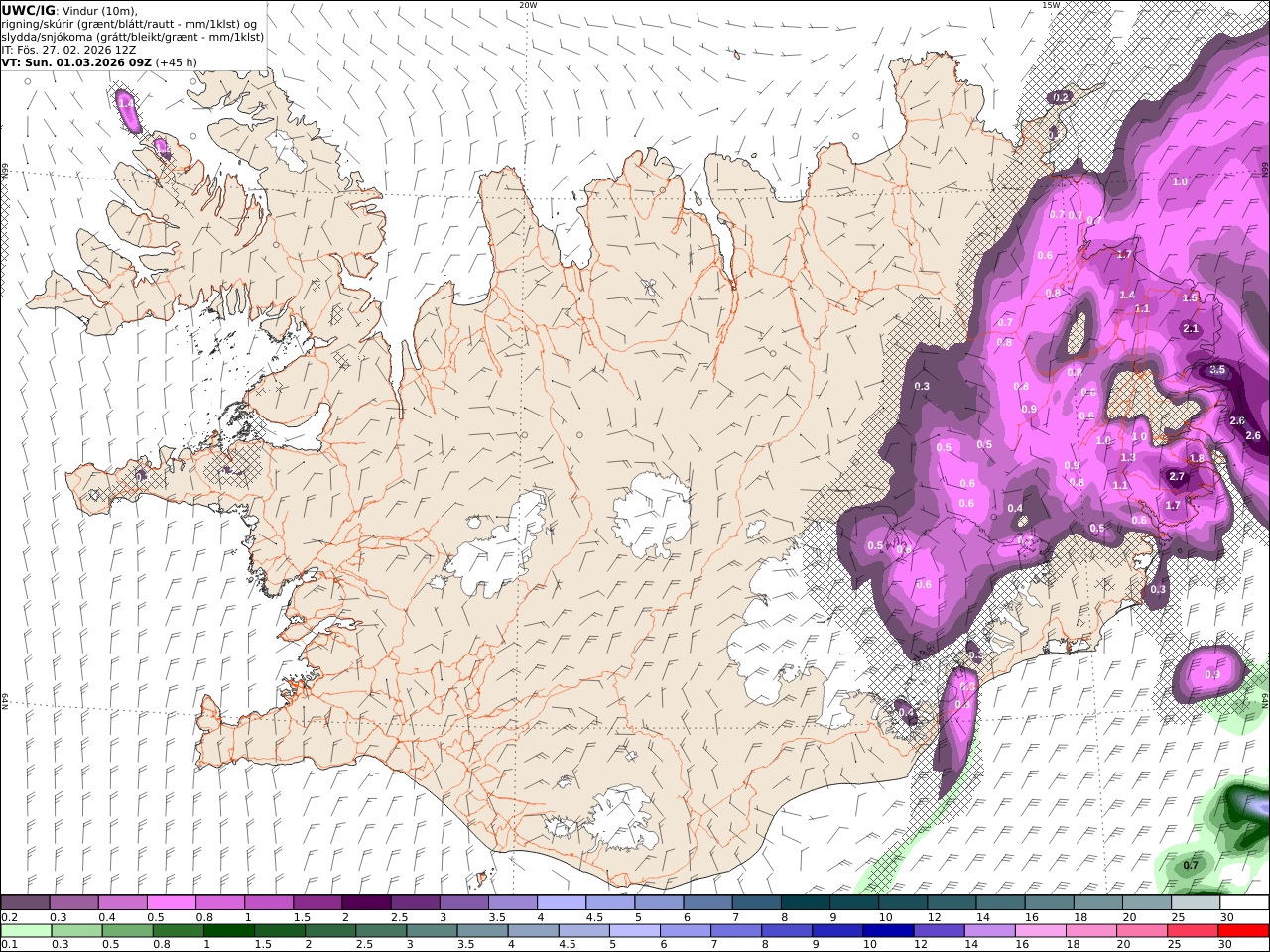The width and height of the screenshot is (1270, 952).
Task: Click the palest green 0.1–0.3 rain legend swatch
Action: coord(26,931)
